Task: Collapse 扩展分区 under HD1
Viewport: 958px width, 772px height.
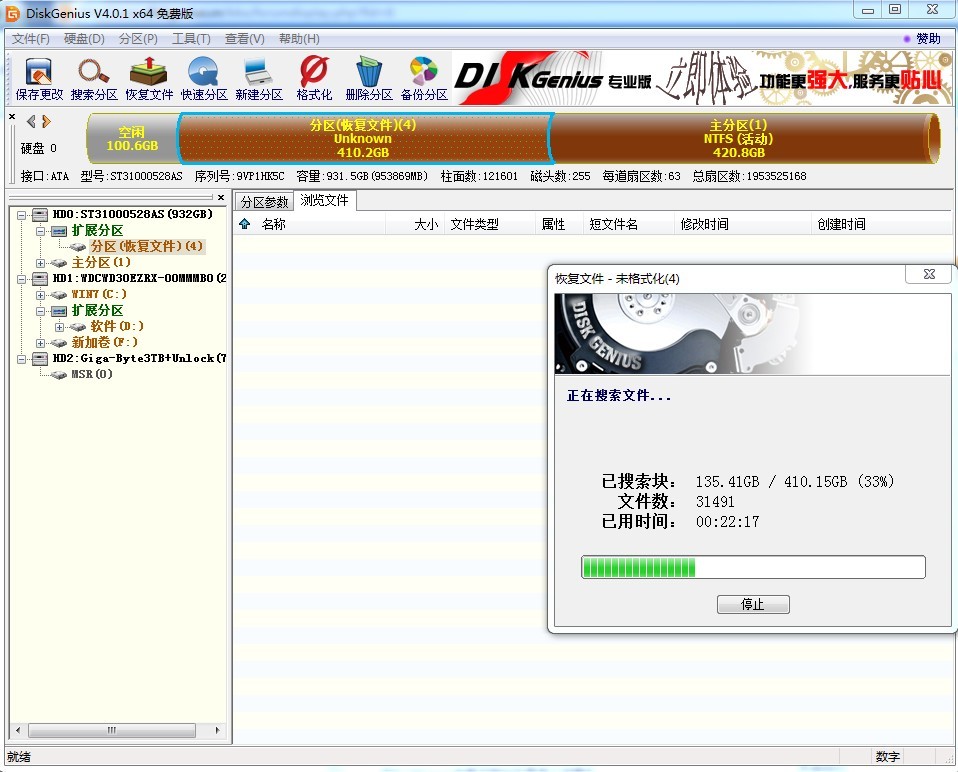Action: coord(40,311)
